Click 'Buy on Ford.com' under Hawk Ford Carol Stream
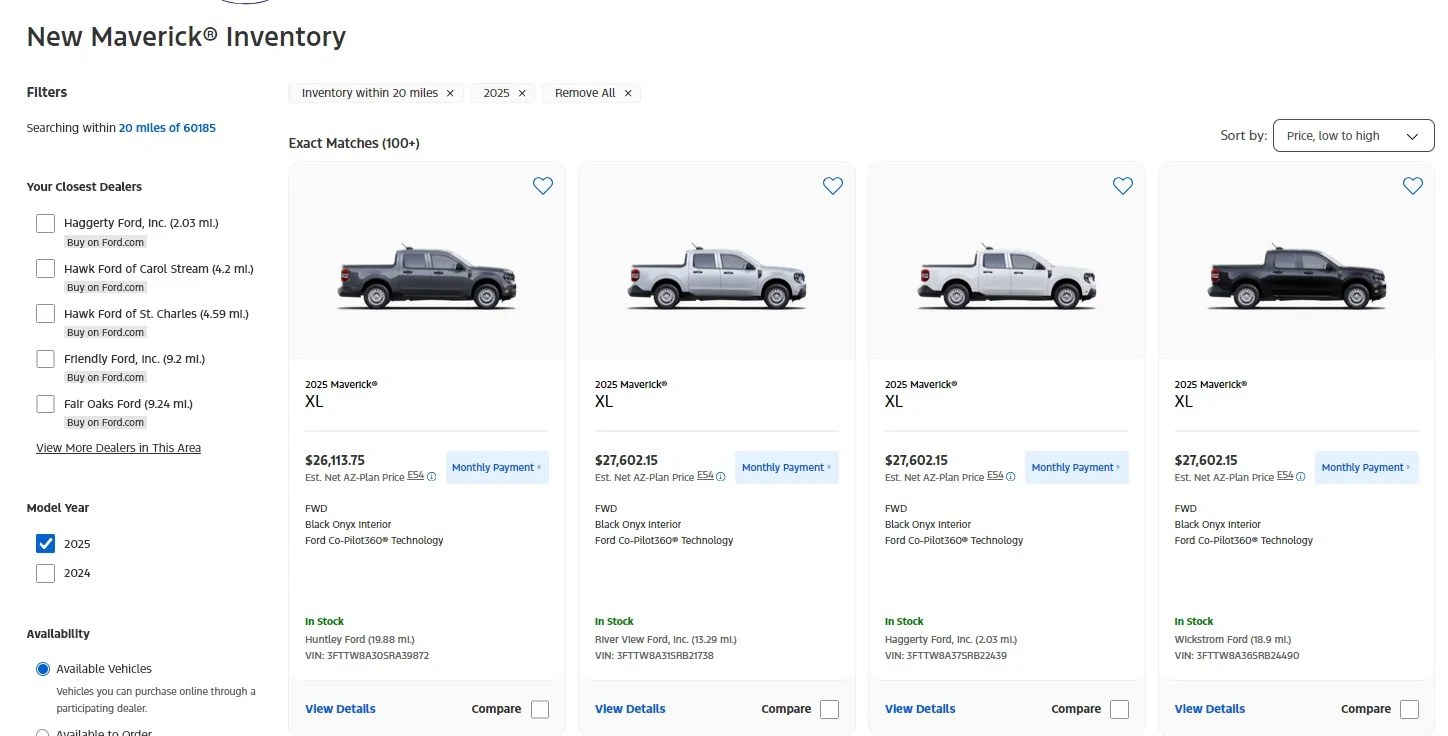 click(106, 287)
